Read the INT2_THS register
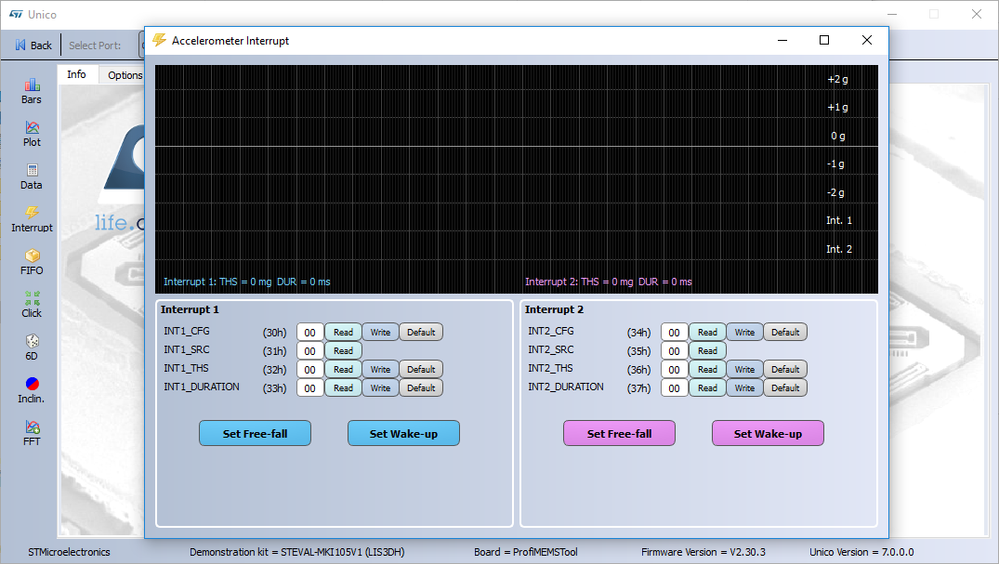999x564 pixels. 707,369
